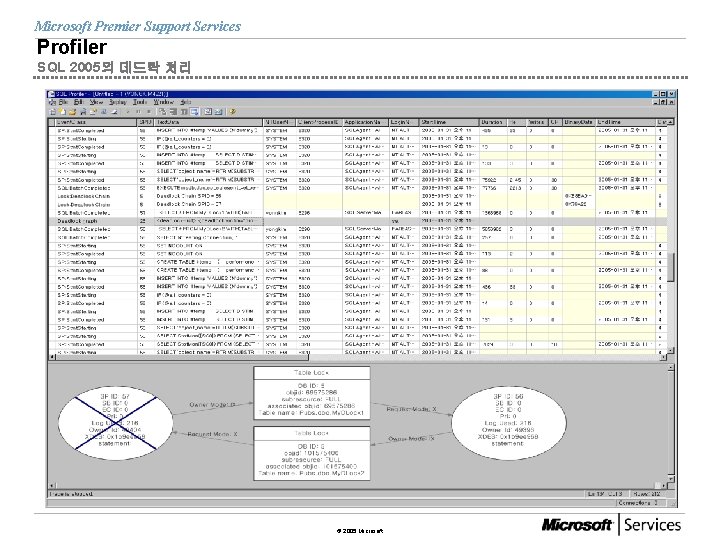Click the Duration column header
The image size is (720, 540).
[493, 122]
